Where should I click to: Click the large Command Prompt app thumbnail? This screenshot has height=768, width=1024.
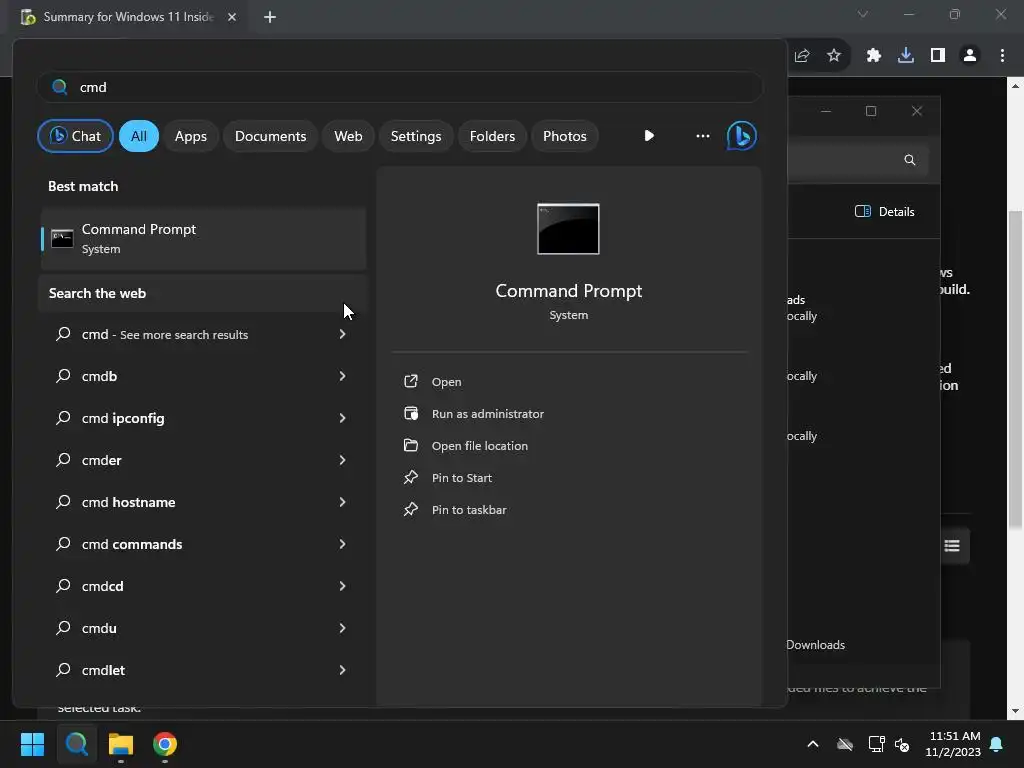click(x=568, y=229)
